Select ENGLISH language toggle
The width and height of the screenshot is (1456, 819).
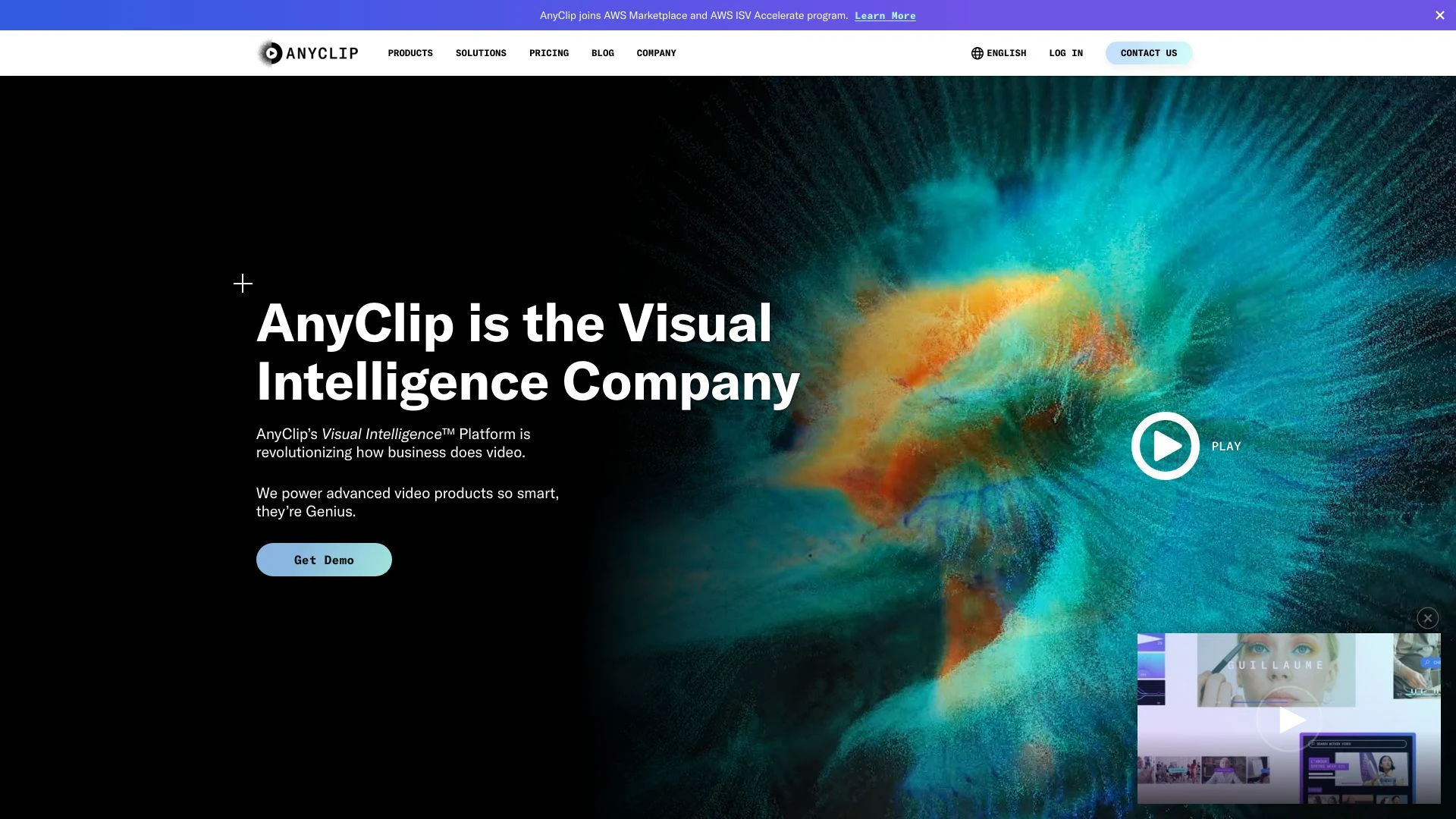point(998,53)
